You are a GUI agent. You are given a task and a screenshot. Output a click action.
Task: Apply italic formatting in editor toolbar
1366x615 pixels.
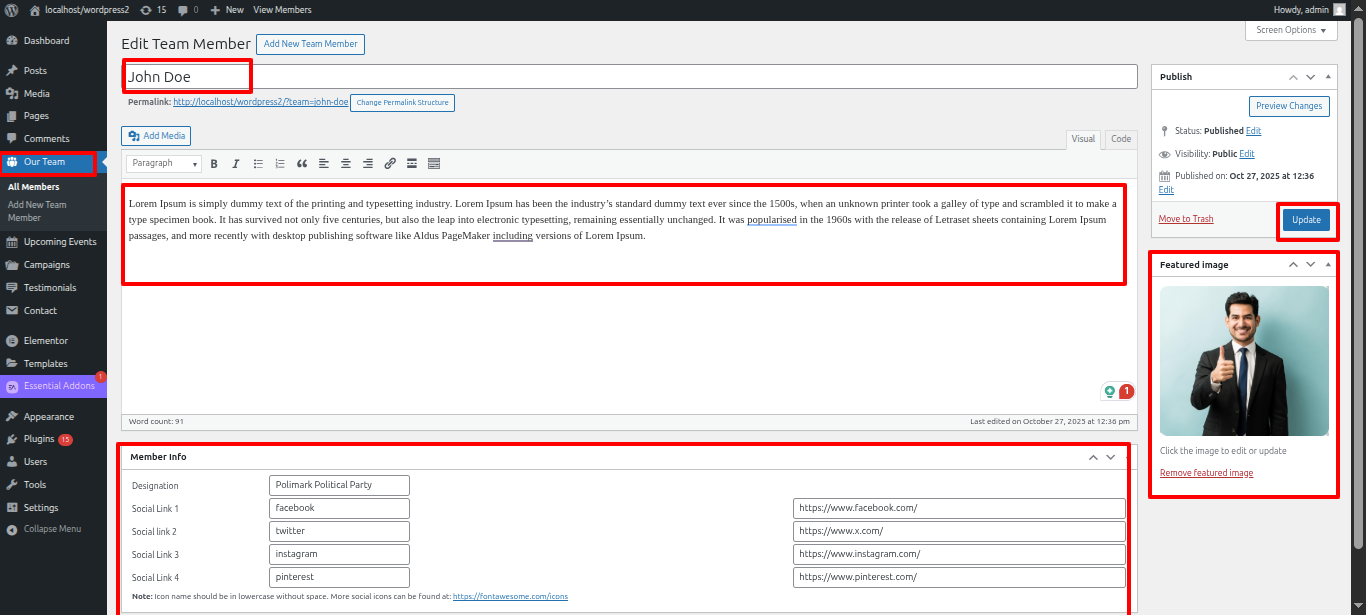coord(236,164)
